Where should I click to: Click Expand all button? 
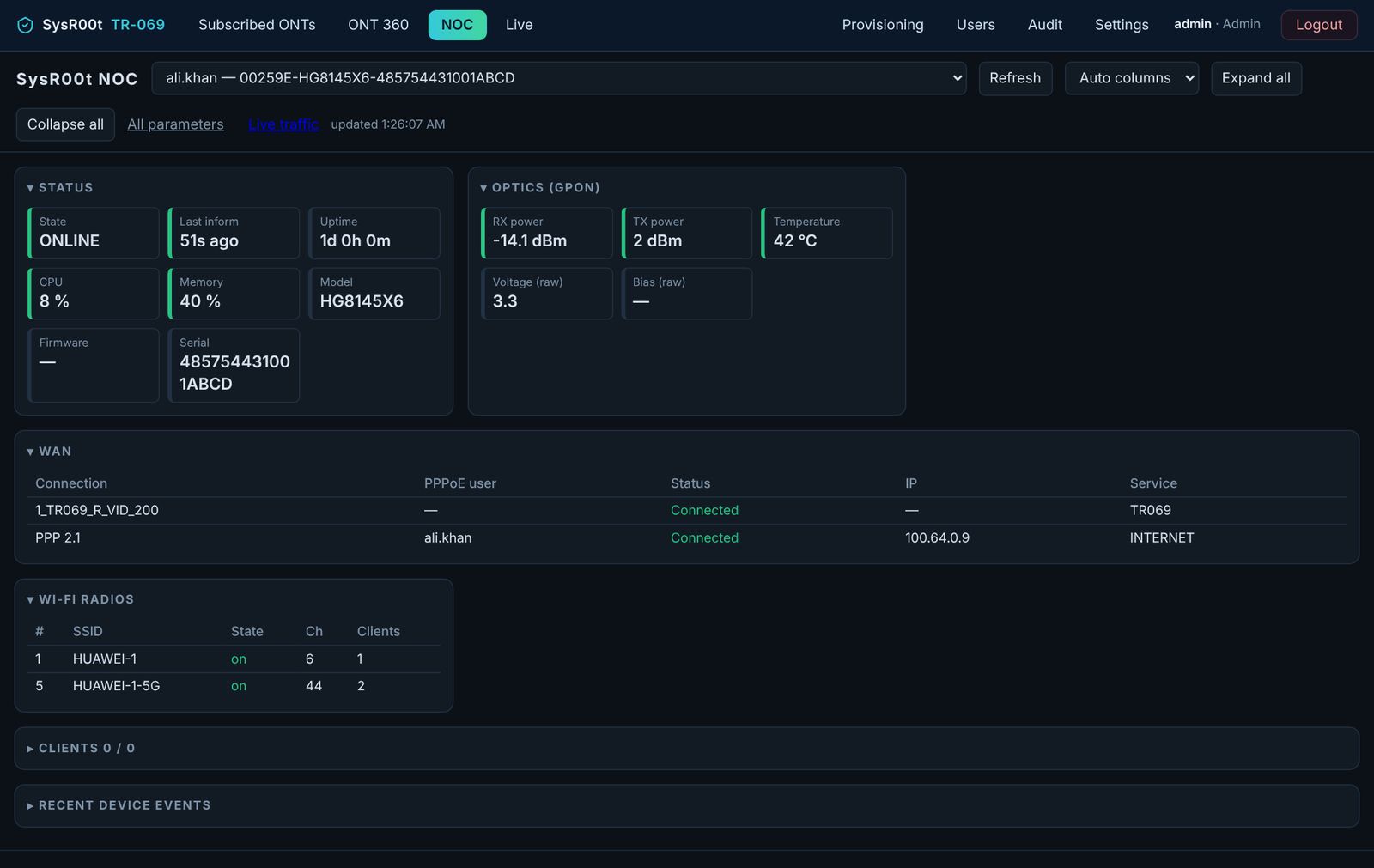1255,78
